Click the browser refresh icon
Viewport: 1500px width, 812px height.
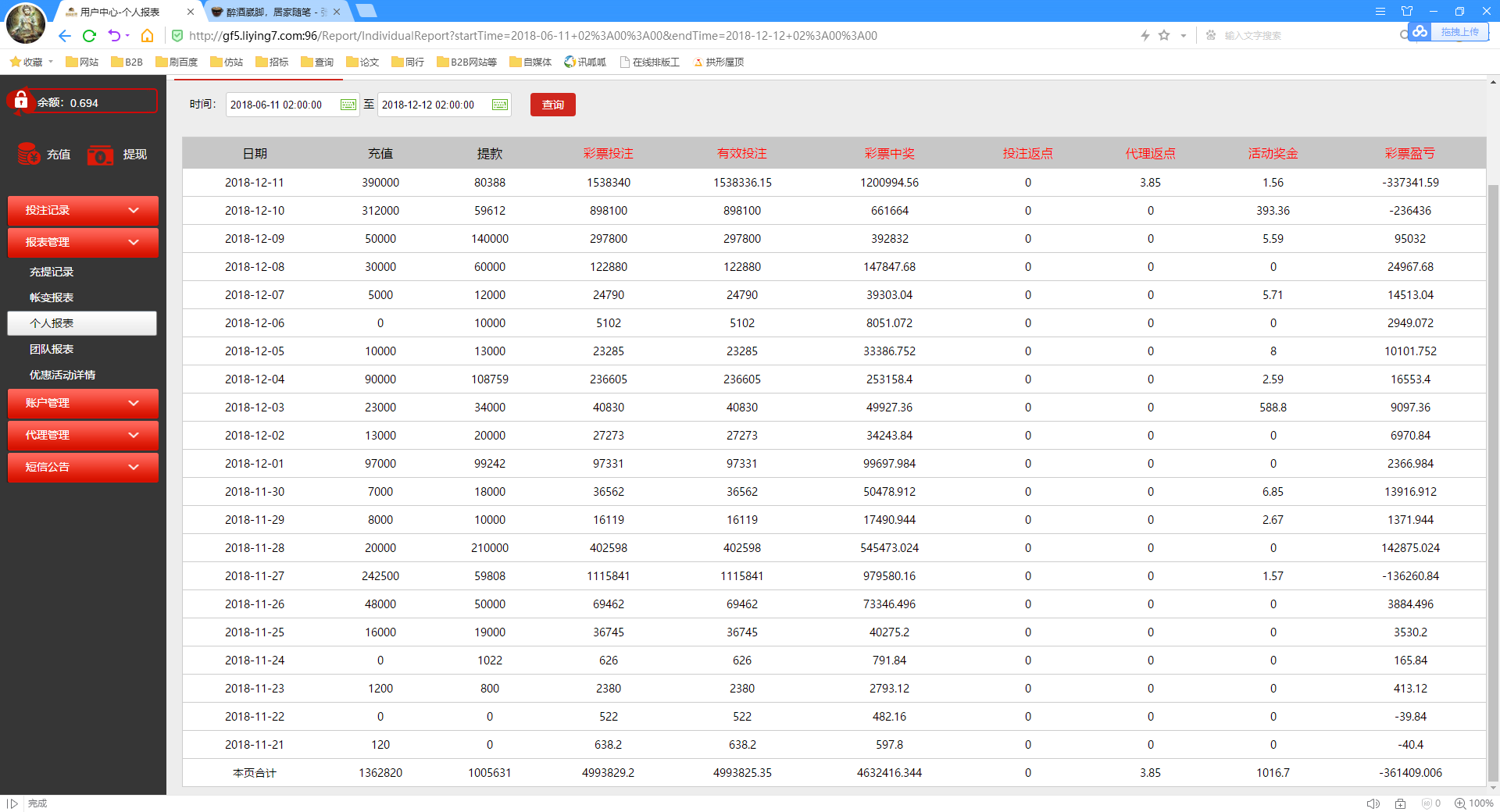pyautogui.click(x=89, y=36)
